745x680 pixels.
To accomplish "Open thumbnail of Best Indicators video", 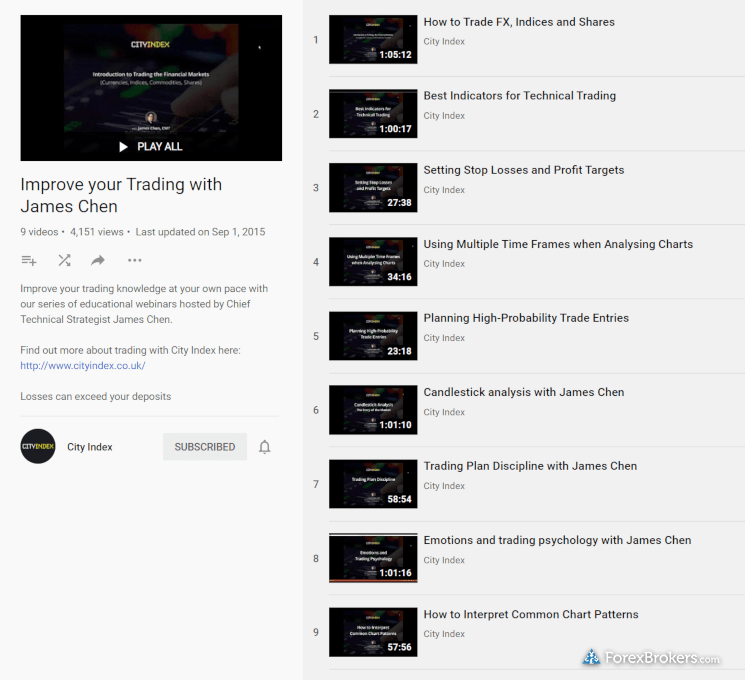I will 373,114.
